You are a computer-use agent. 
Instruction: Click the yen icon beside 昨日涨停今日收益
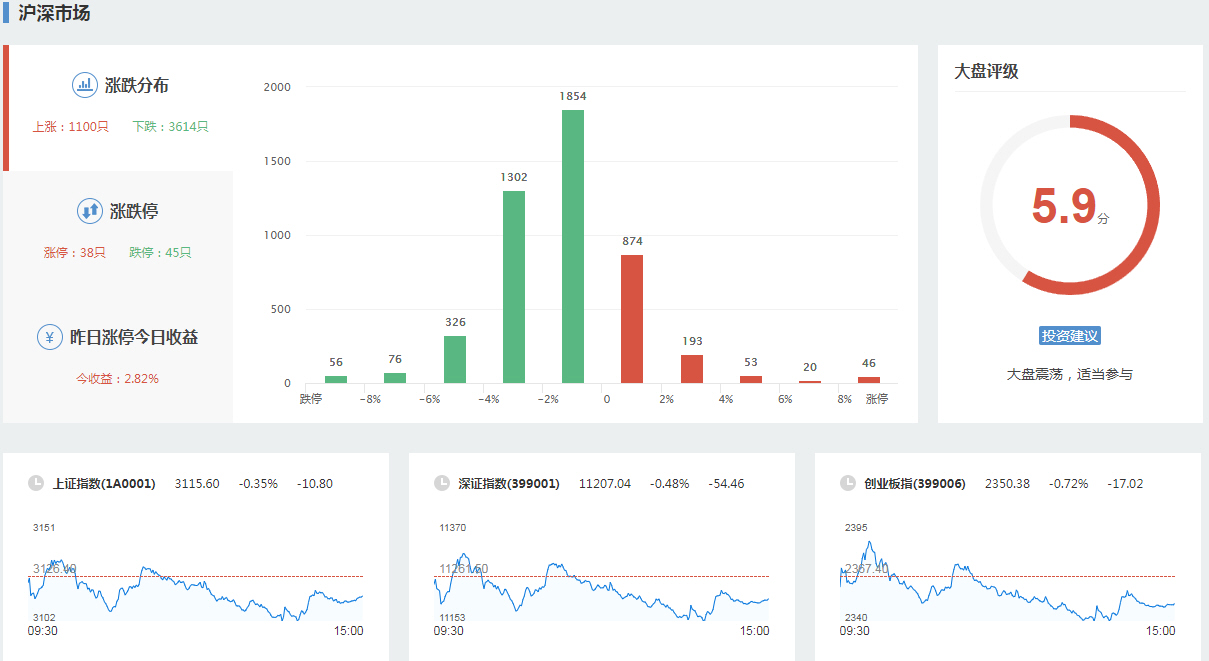pos(50,337)
